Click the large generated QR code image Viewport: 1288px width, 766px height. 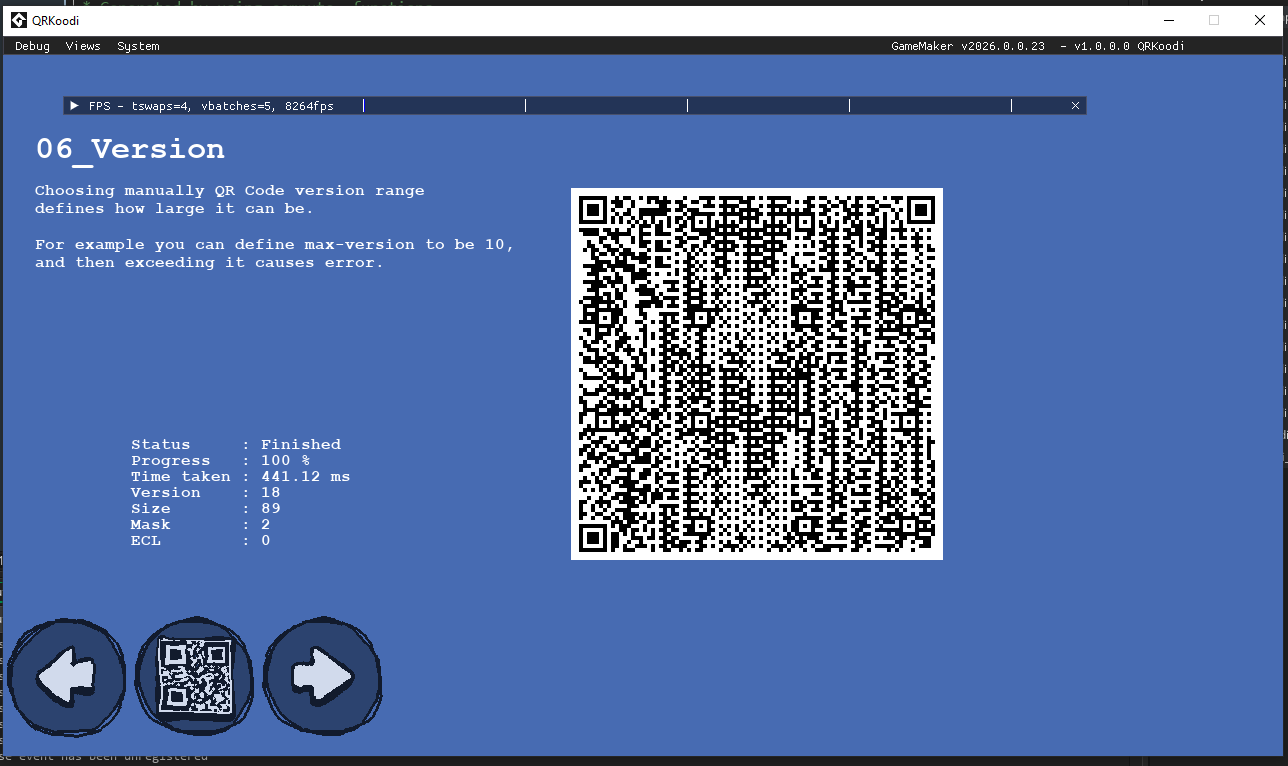point(757,374)
